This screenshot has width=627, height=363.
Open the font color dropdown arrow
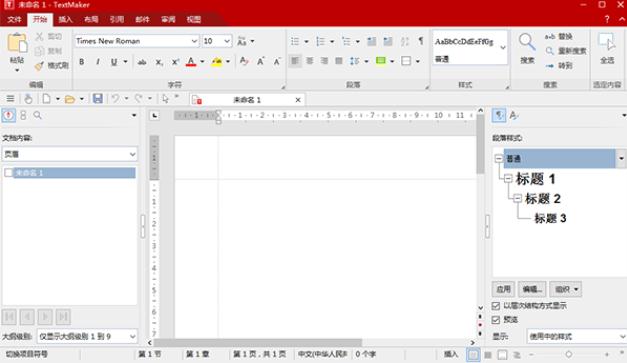point(202,62)
